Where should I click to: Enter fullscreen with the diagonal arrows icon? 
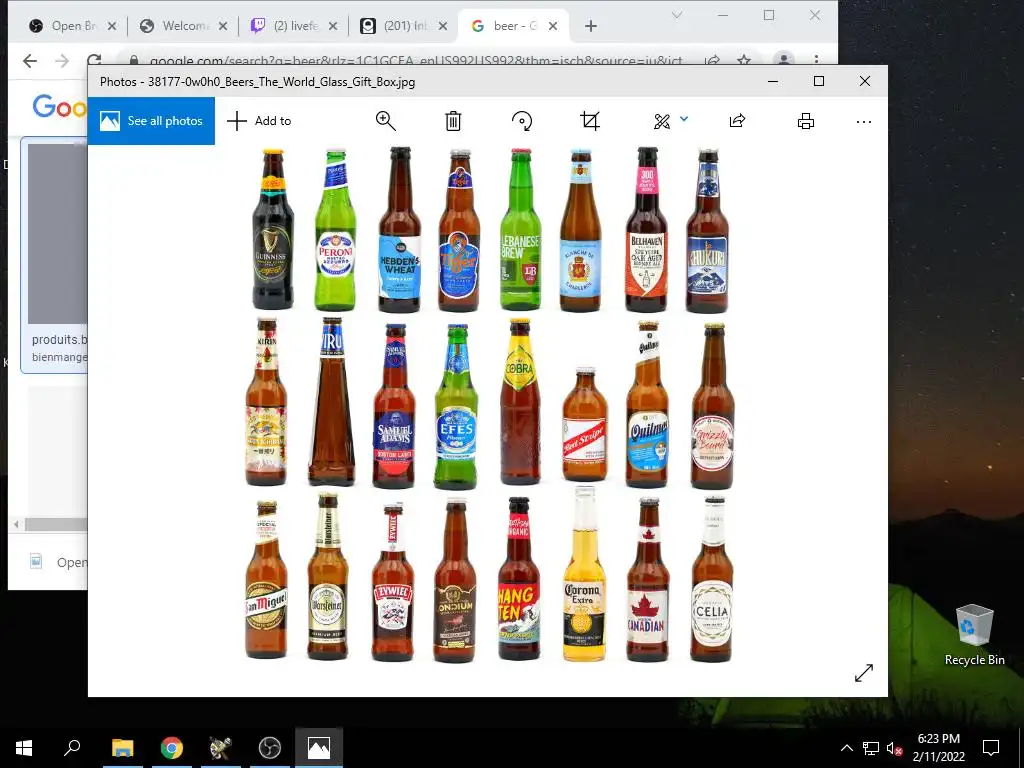coord(863,673)
